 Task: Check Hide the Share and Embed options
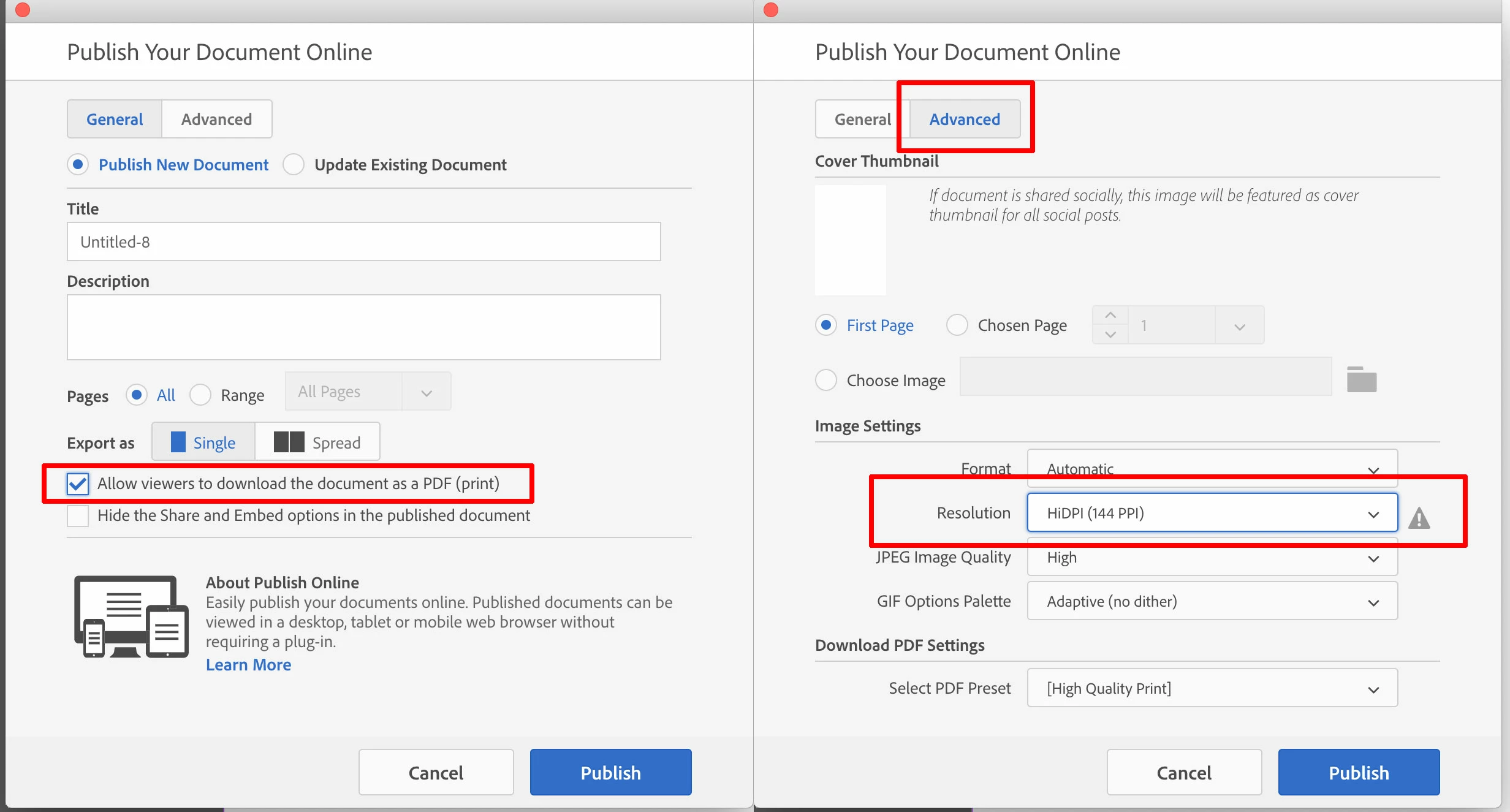click(x=78, y=515)
